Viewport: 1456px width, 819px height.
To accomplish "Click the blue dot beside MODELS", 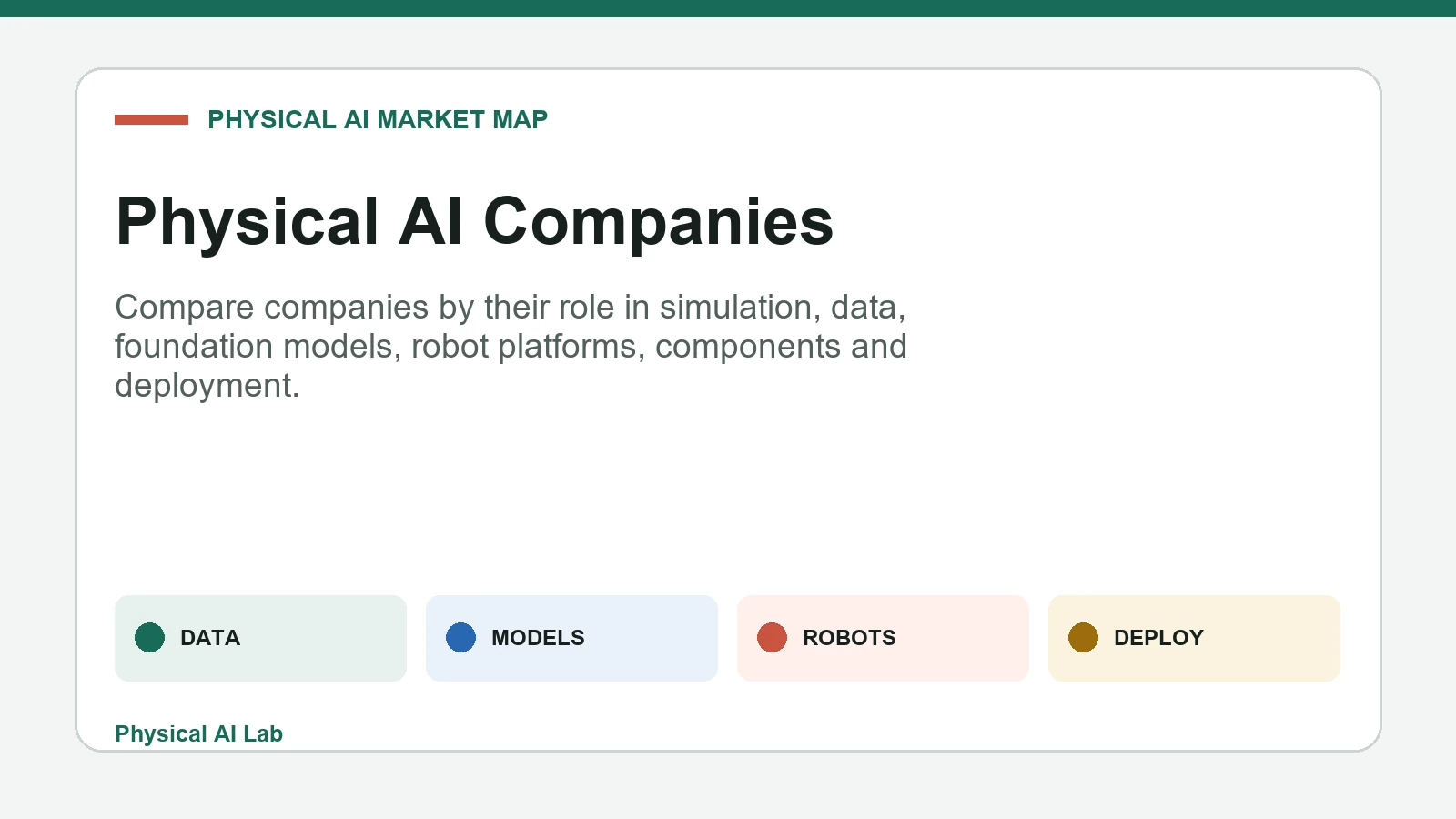I will coord(461,638).
